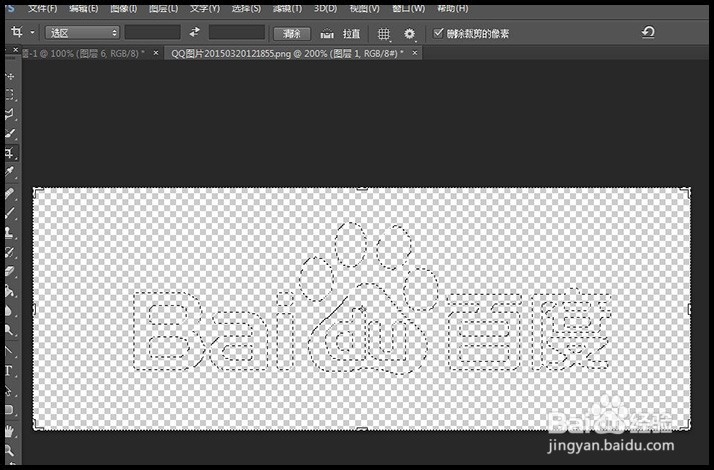Viewport: 714px width, 470px height.
Task: Select the Rounded Rectangle shape tool
Action: click(x=9, y=410)
